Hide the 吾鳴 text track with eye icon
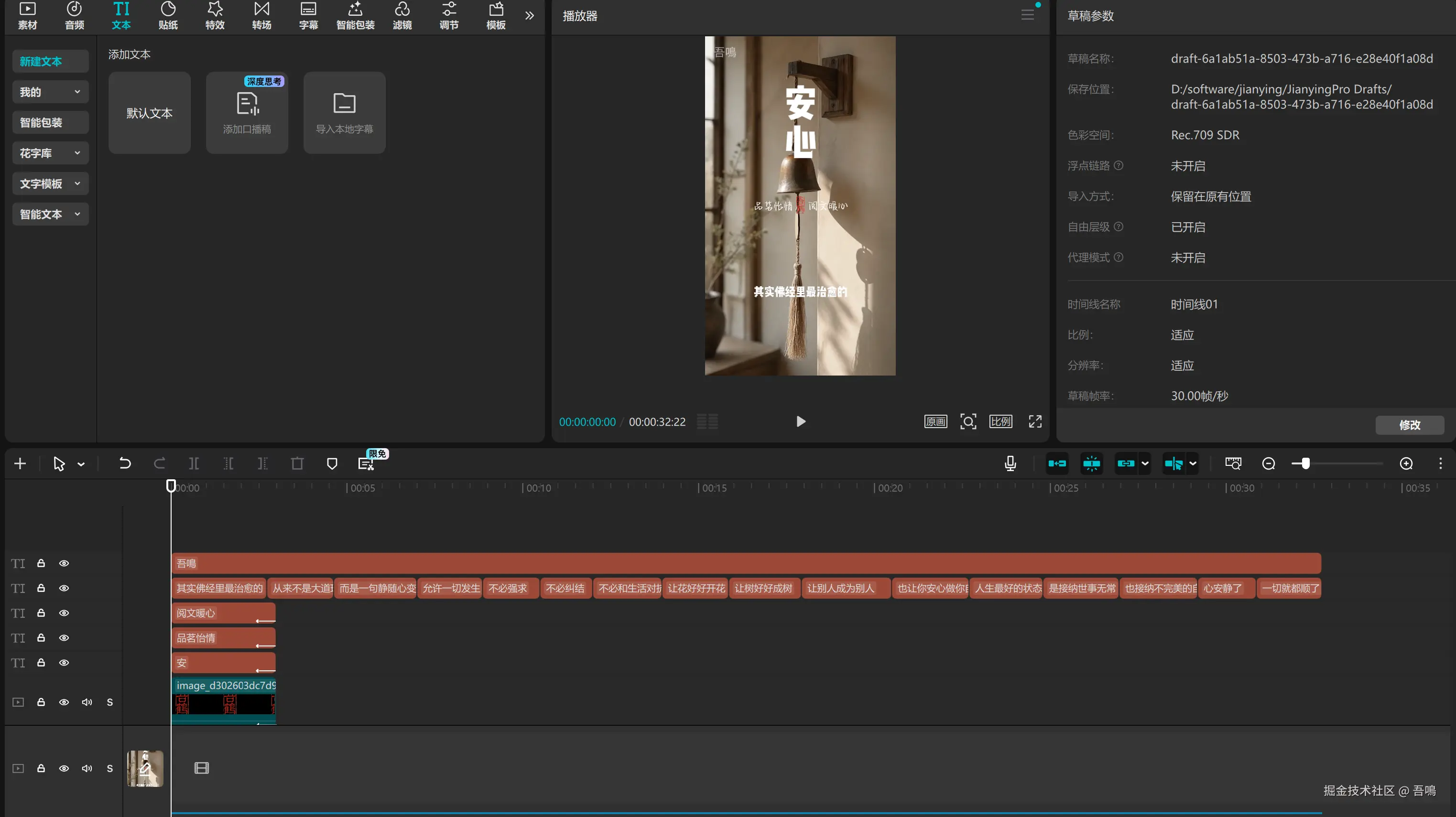Viewport: 1456px width, 817px height. tap(65, 563)
